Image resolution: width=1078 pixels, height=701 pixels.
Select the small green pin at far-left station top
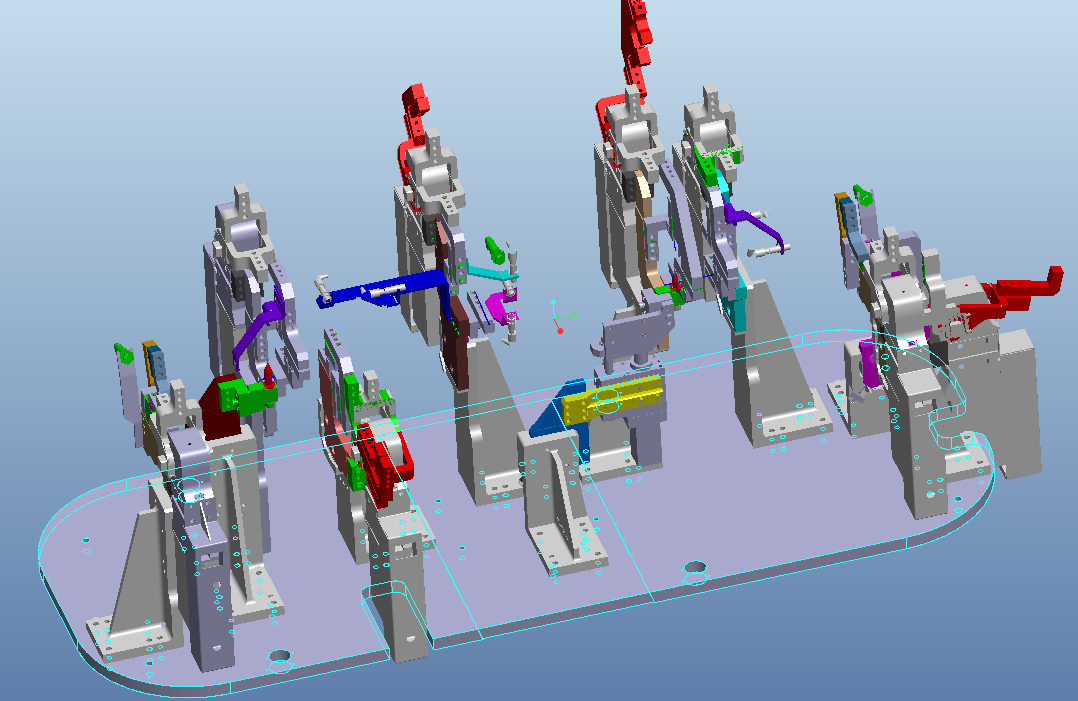[x=124, y=353]
